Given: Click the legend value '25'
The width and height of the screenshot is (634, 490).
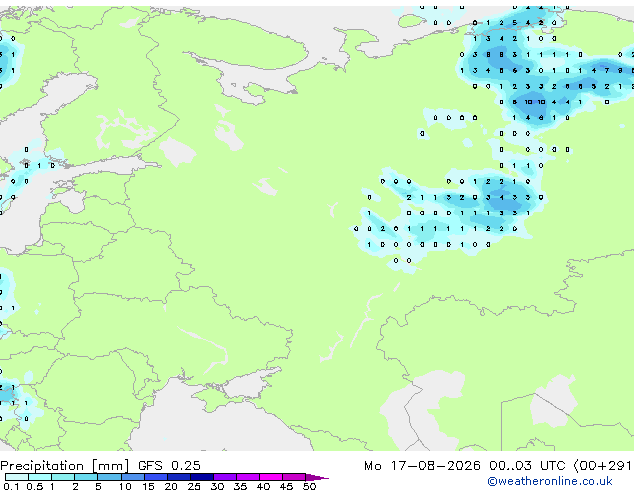Looking at the screenshot, I should pos(194,486).
